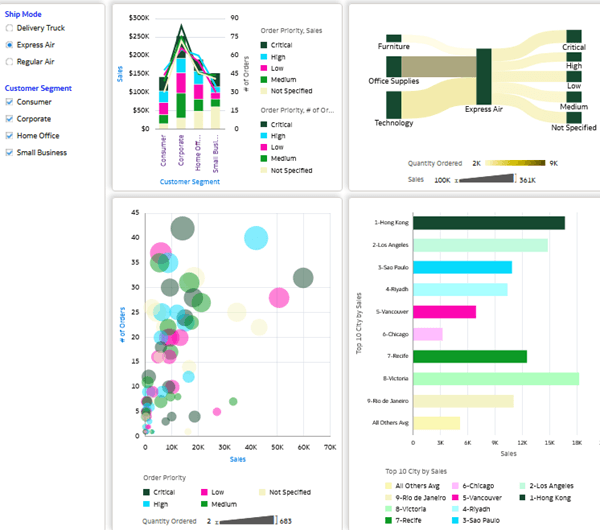This screenshot has width=600, height=530.
Task: Click Not Specified swatch in Order Priority, Sales legend
Action: [264, 91]
